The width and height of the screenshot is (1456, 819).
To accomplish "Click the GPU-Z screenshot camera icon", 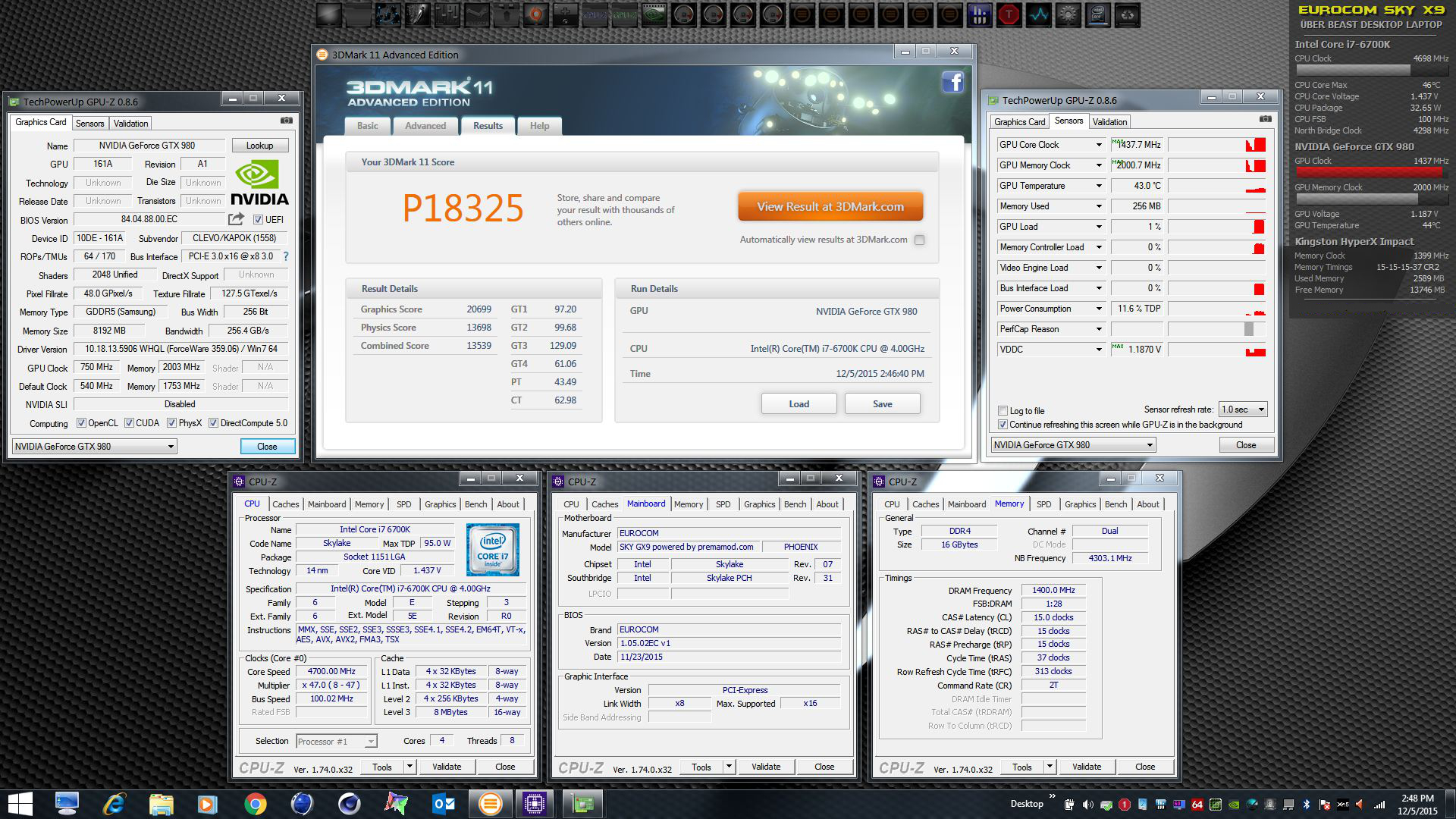I will pos(287,121).
